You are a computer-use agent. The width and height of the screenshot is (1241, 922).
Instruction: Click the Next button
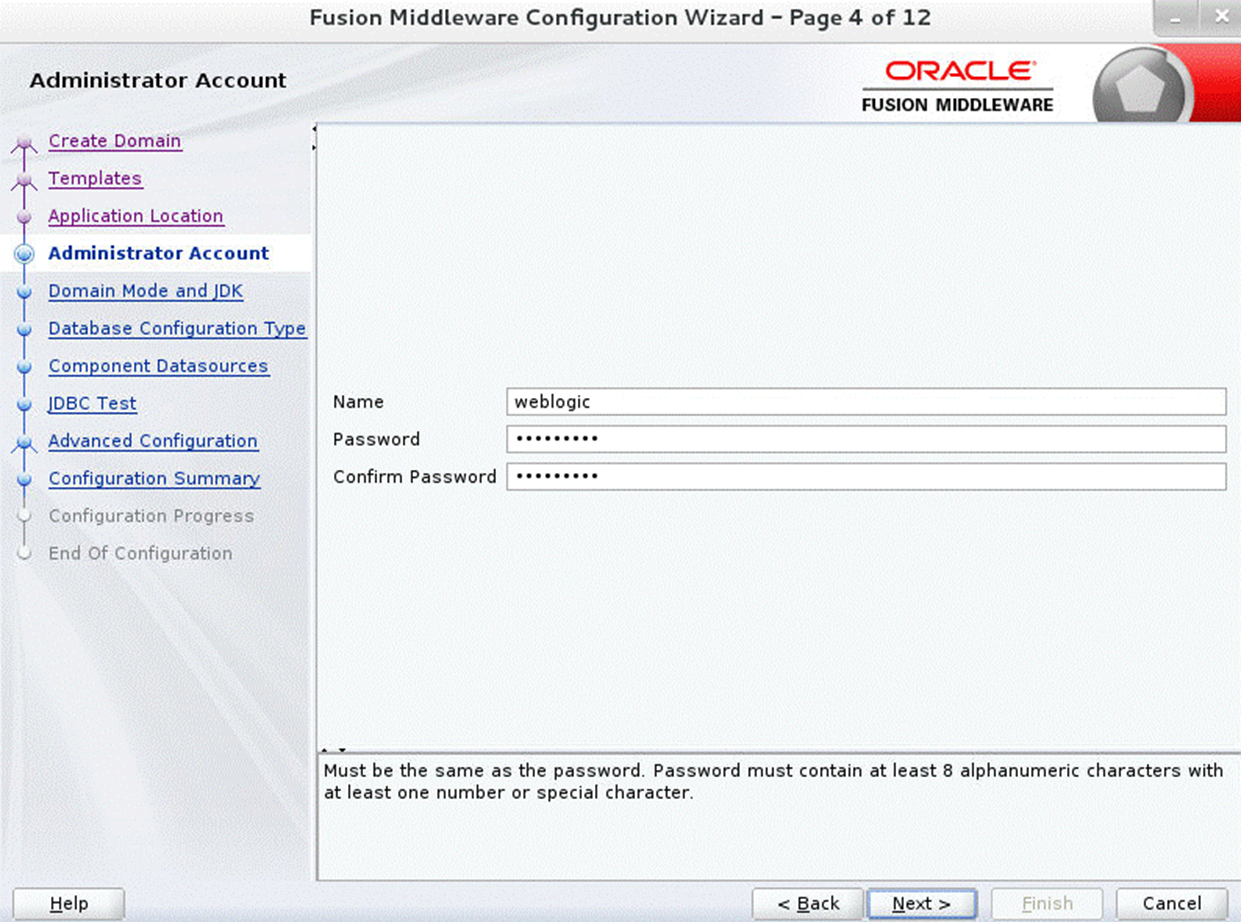920,903
